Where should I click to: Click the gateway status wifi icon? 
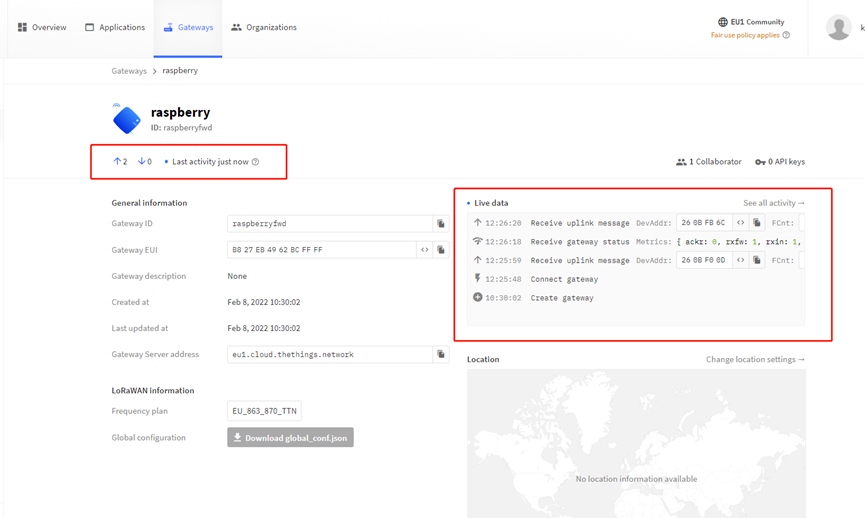click(x=478, y=241)
